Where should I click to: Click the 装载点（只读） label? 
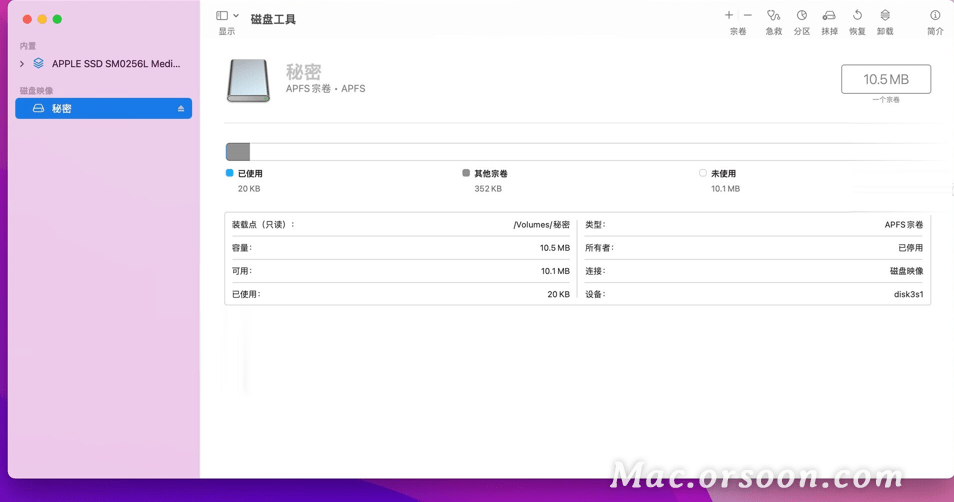263,225
